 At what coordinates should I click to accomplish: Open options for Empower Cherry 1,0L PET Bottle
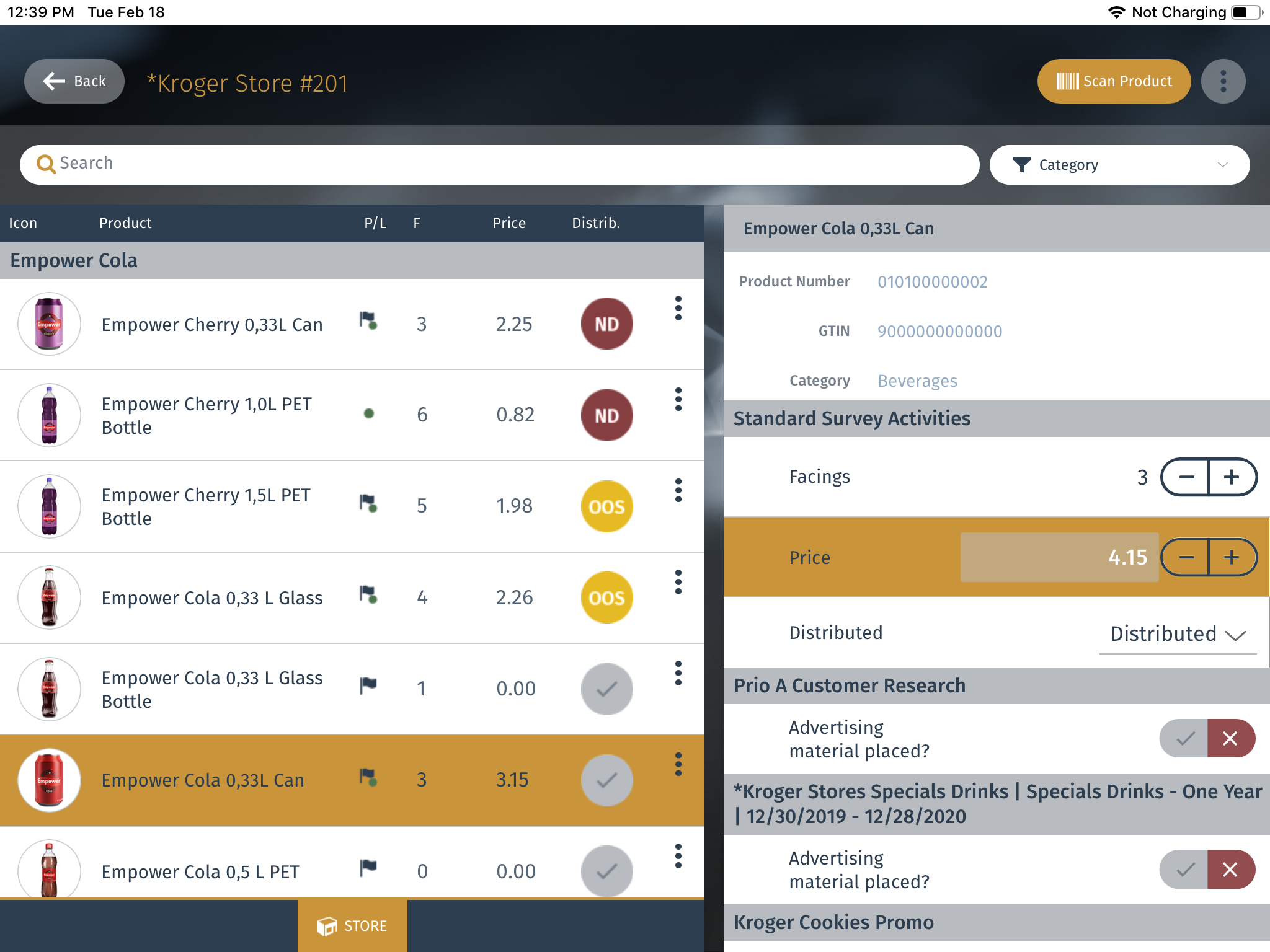678,399
